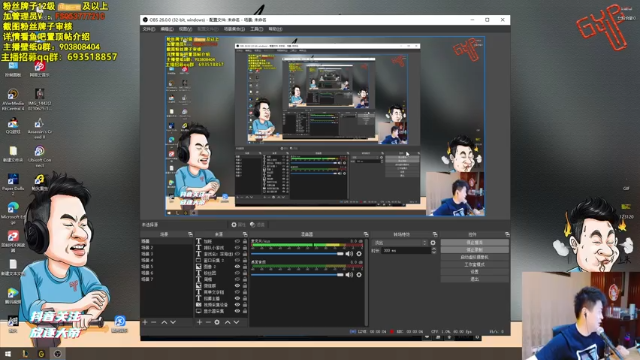Pop out the 混音器 dock panel
Image resolution: width=640 pixels, height=360 pixels.
[x=366, y=234]
